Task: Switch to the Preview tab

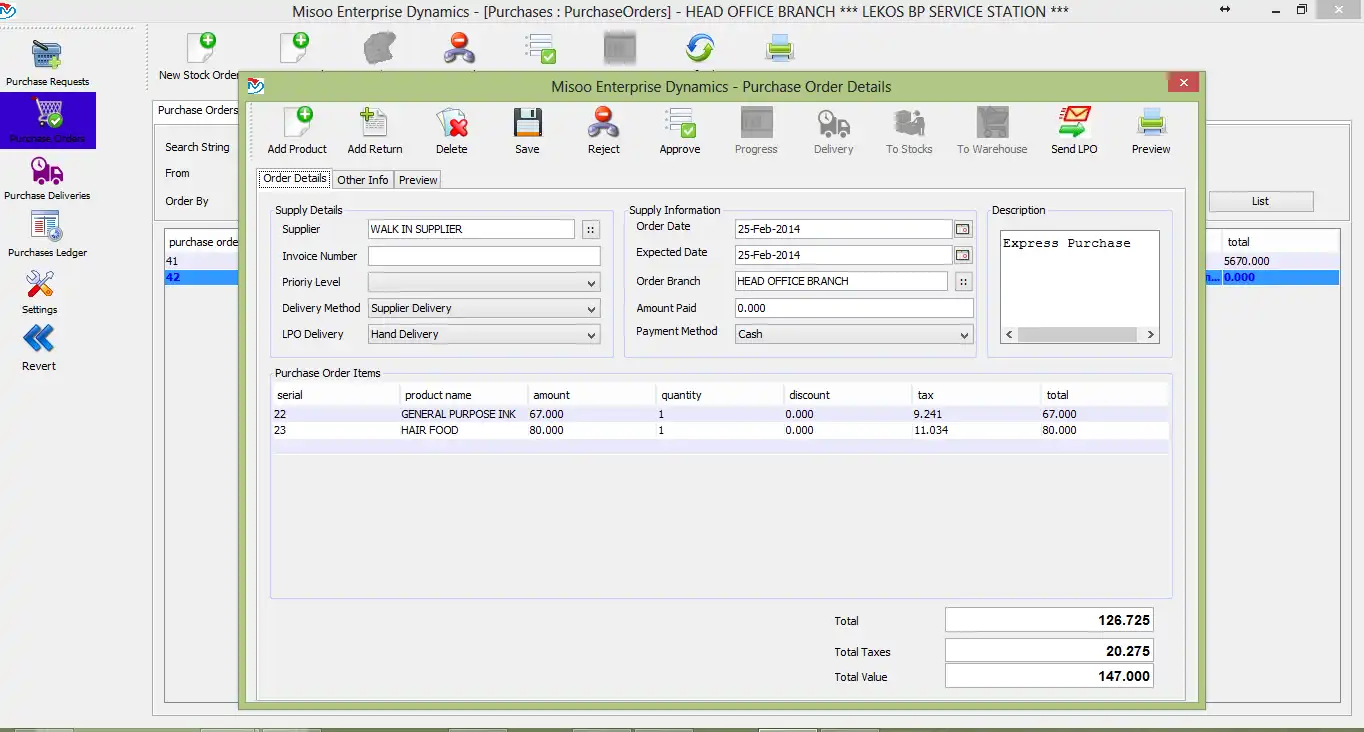Action: coord(418,180)
